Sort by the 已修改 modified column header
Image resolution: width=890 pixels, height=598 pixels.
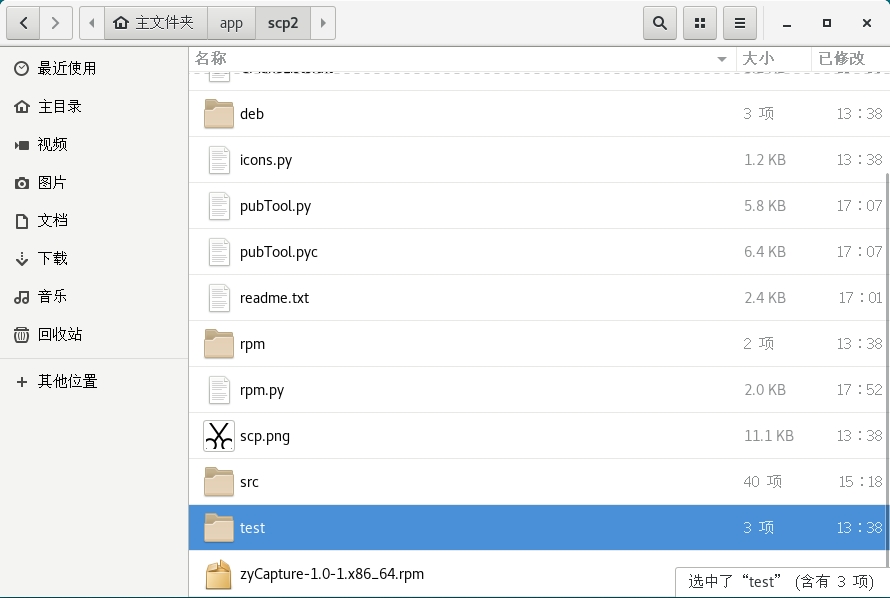click(x=850, y=58)
